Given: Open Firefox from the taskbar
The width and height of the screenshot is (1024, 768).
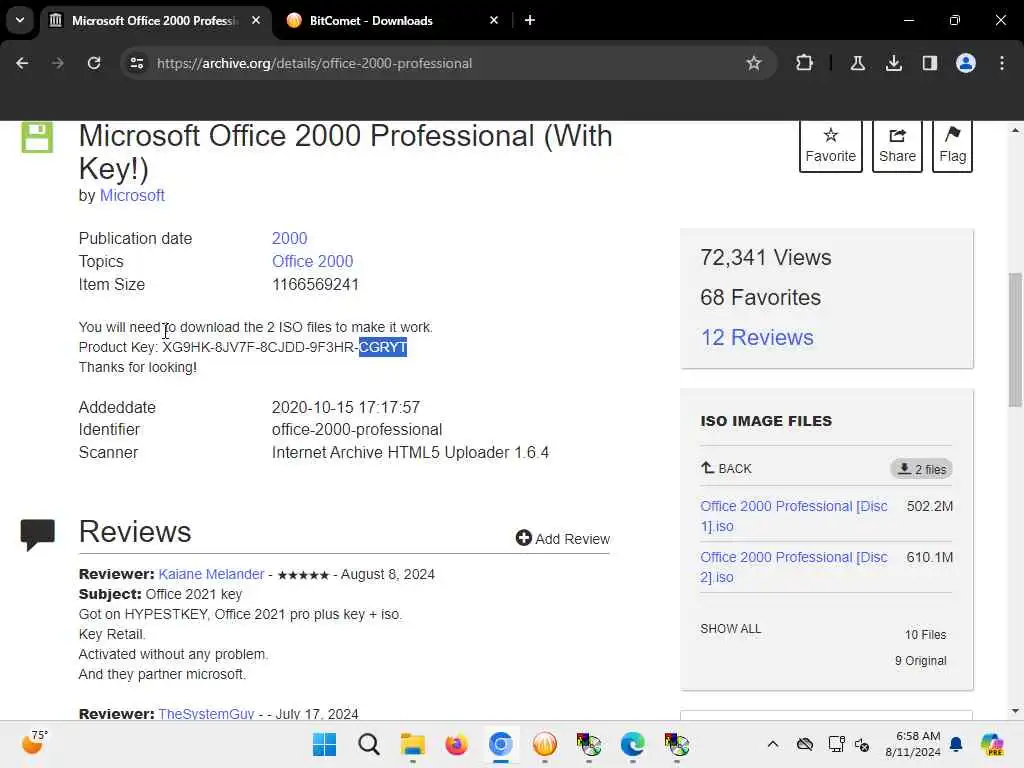Looking at the screenshot, I should coord(456,744).
